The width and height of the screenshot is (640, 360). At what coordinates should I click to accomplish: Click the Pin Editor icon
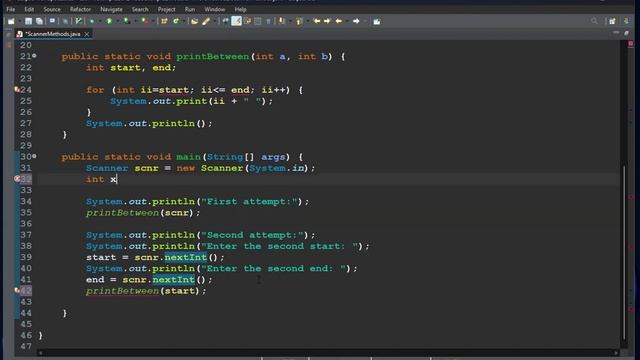[x=376, y=21]
